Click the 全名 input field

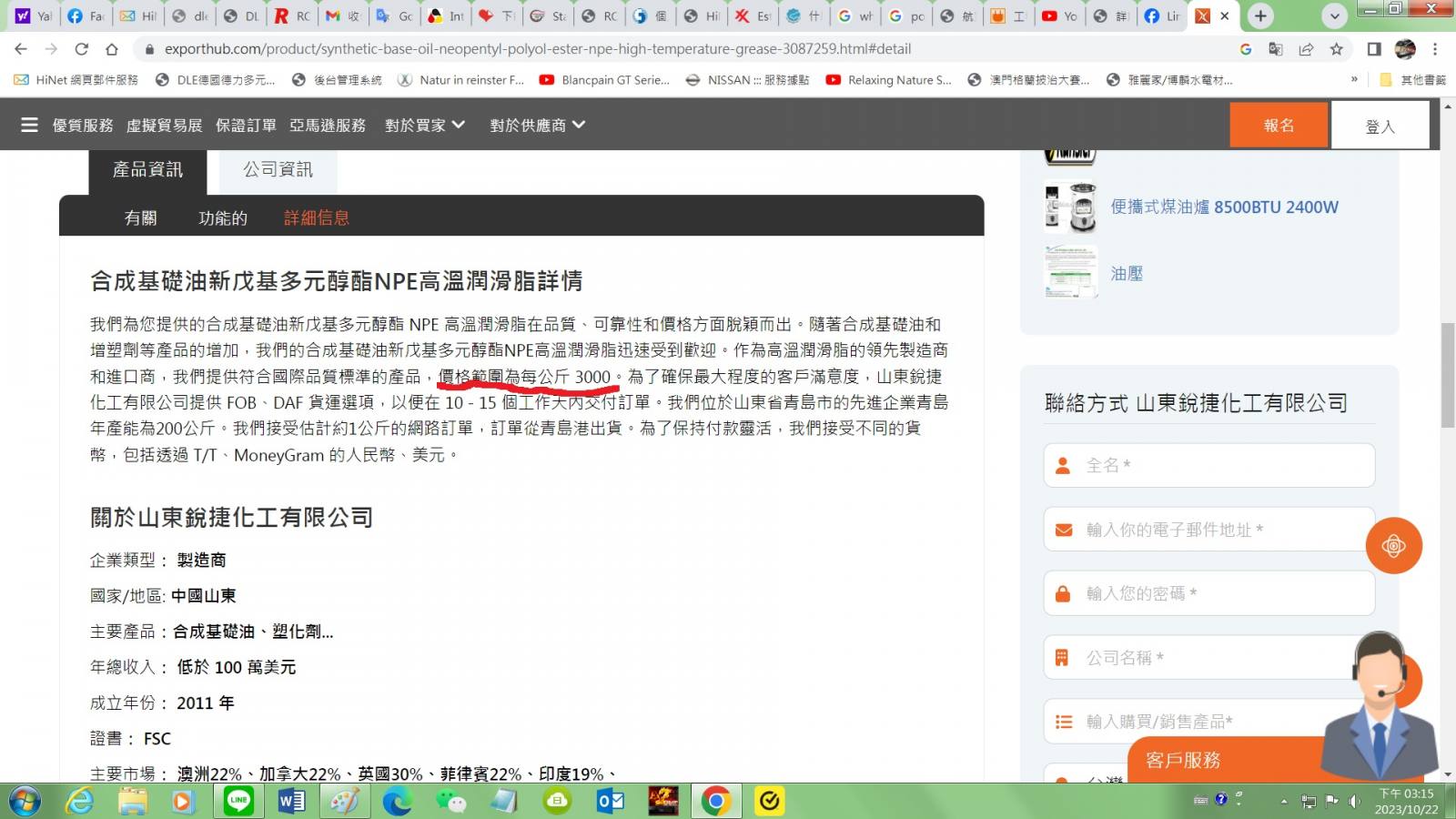1208,465
